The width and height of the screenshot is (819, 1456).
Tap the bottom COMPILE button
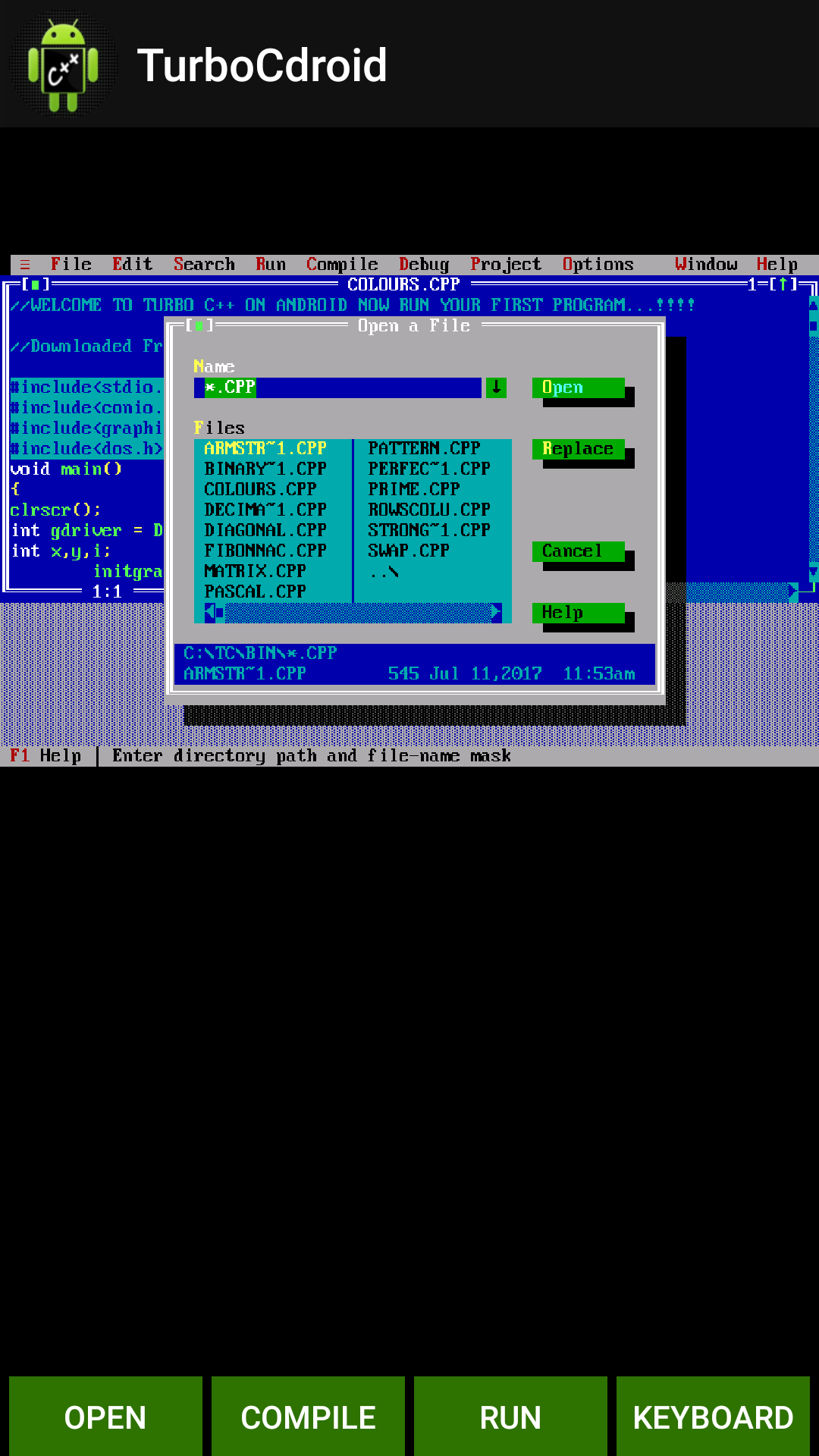(x=308, y=1417)
